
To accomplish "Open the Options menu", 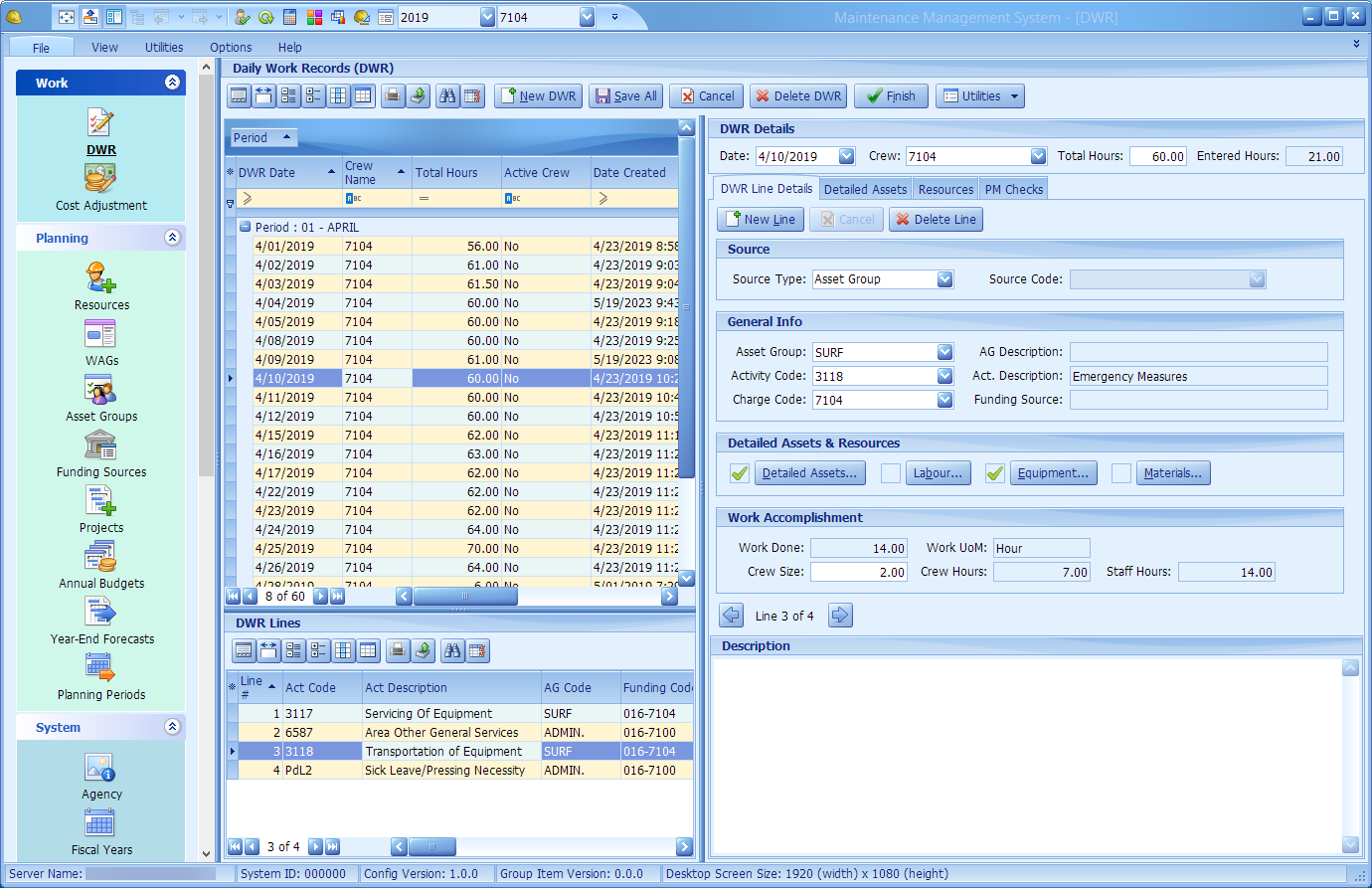I will click(230, 47).
